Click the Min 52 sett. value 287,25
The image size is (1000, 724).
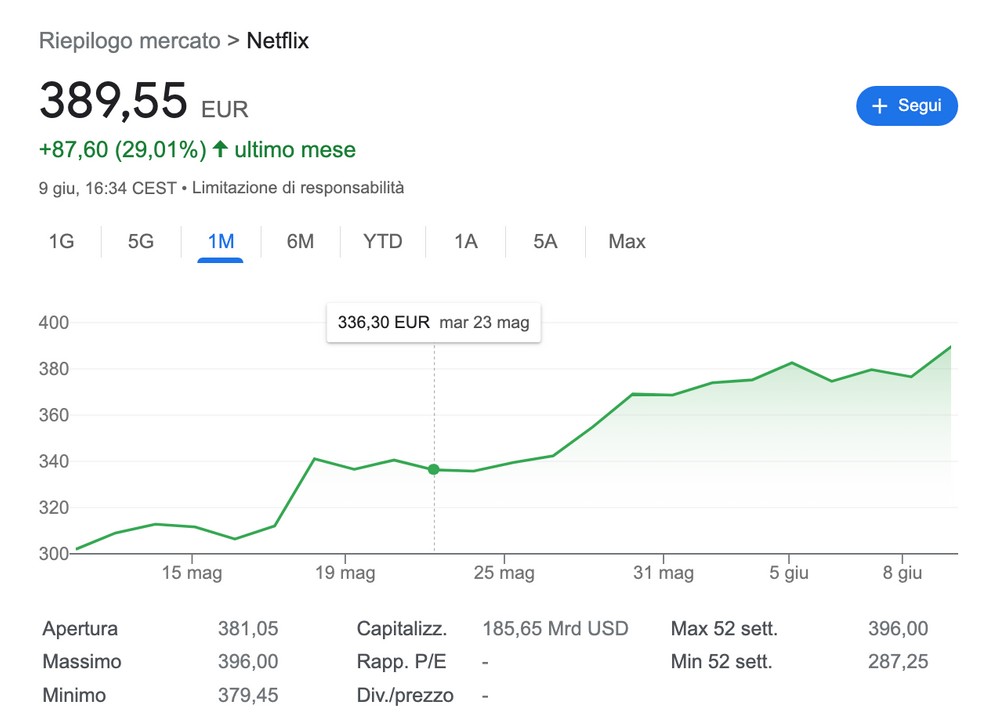coord(898,661)
